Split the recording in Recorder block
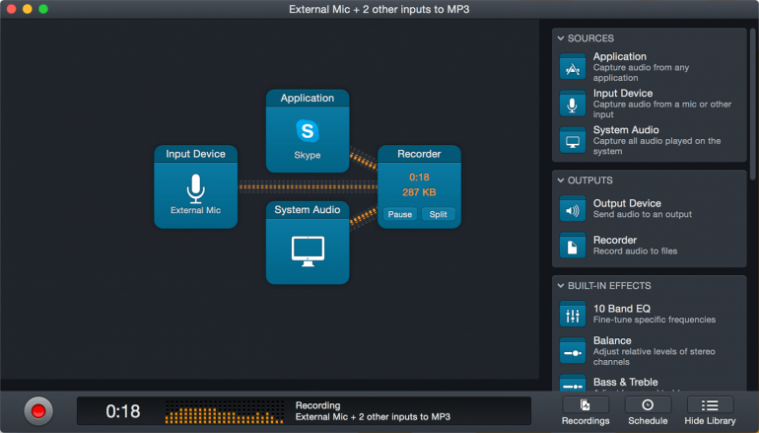Screen dimensions: 759x433 [438, 214]
